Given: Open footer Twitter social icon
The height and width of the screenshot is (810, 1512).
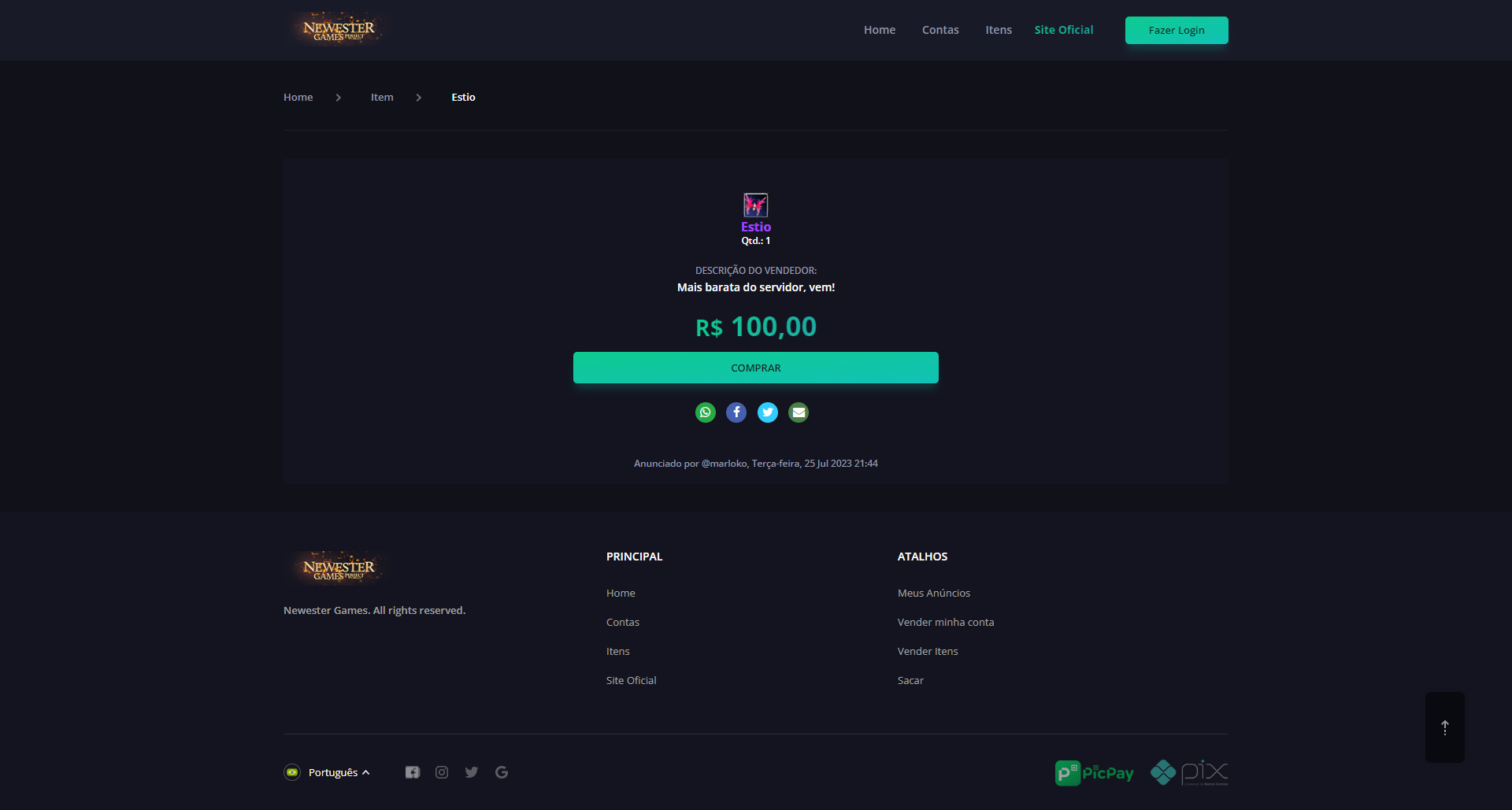Looking at the screenshot, I should (472, 772).
